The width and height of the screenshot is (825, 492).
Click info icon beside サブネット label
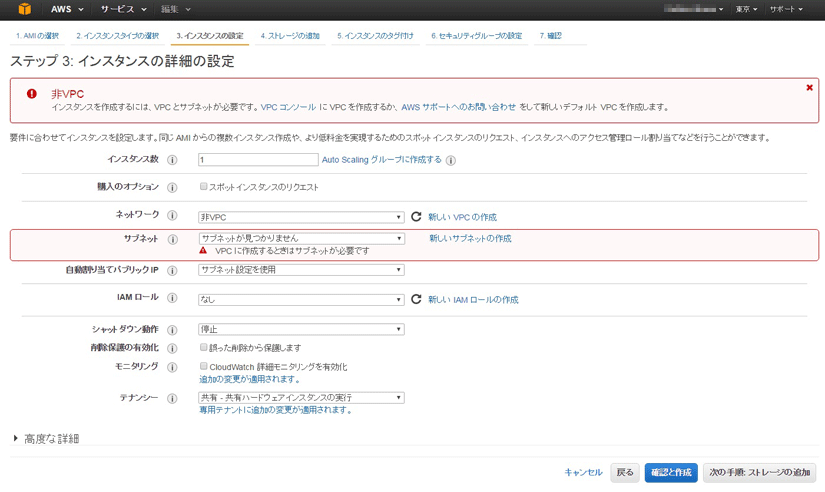[172, 239]
